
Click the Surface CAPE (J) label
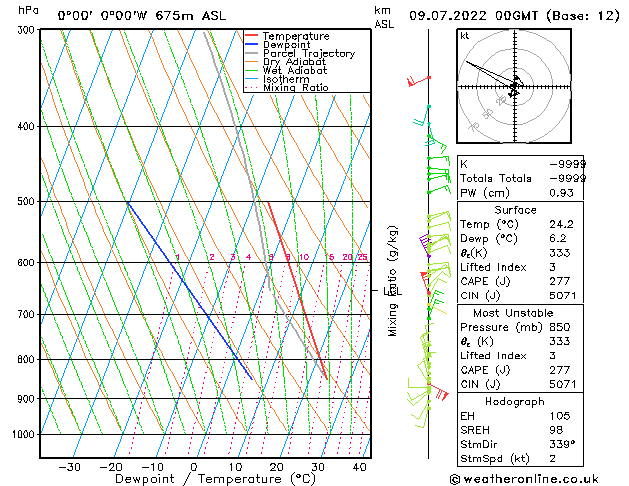pyautogui.click(x=485, y=281)
